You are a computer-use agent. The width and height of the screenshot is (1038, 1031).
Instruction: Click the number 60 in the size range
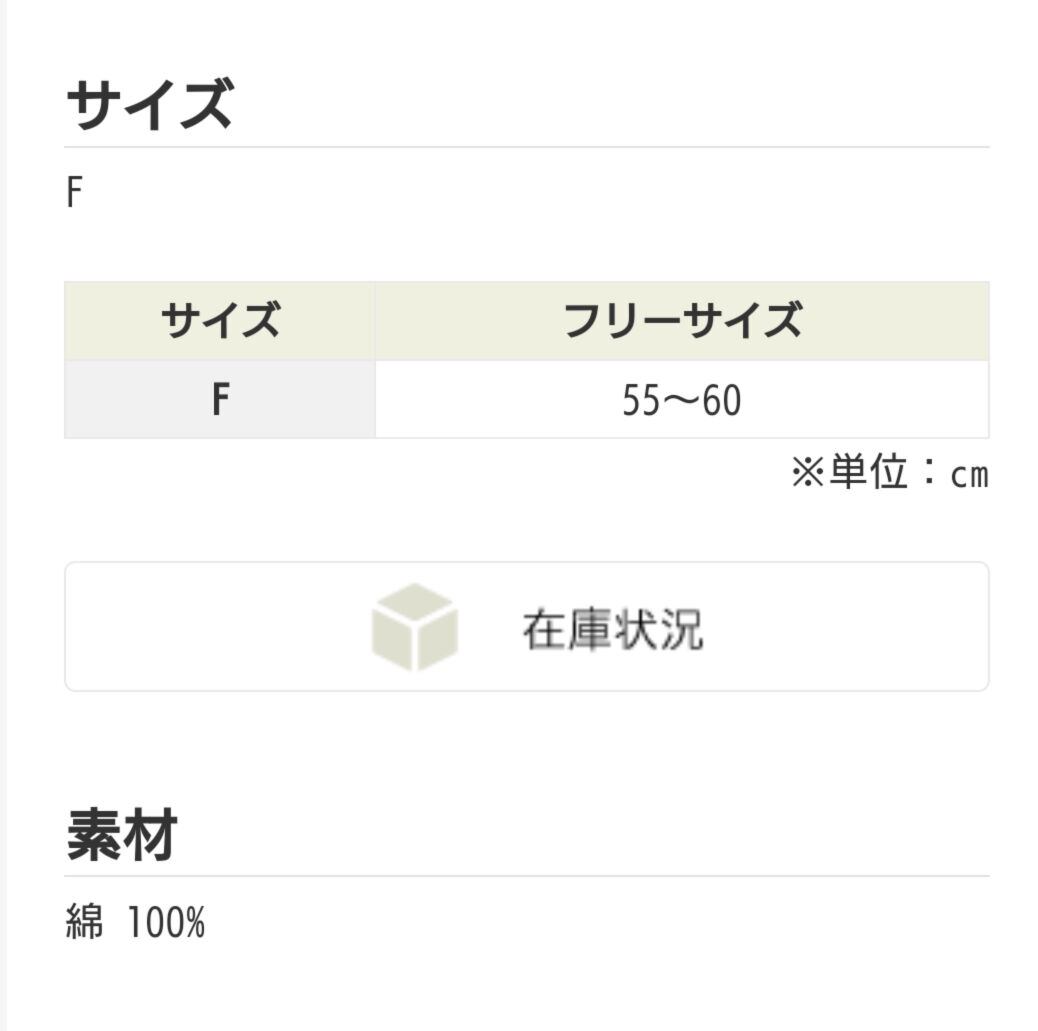click(722, 401)
